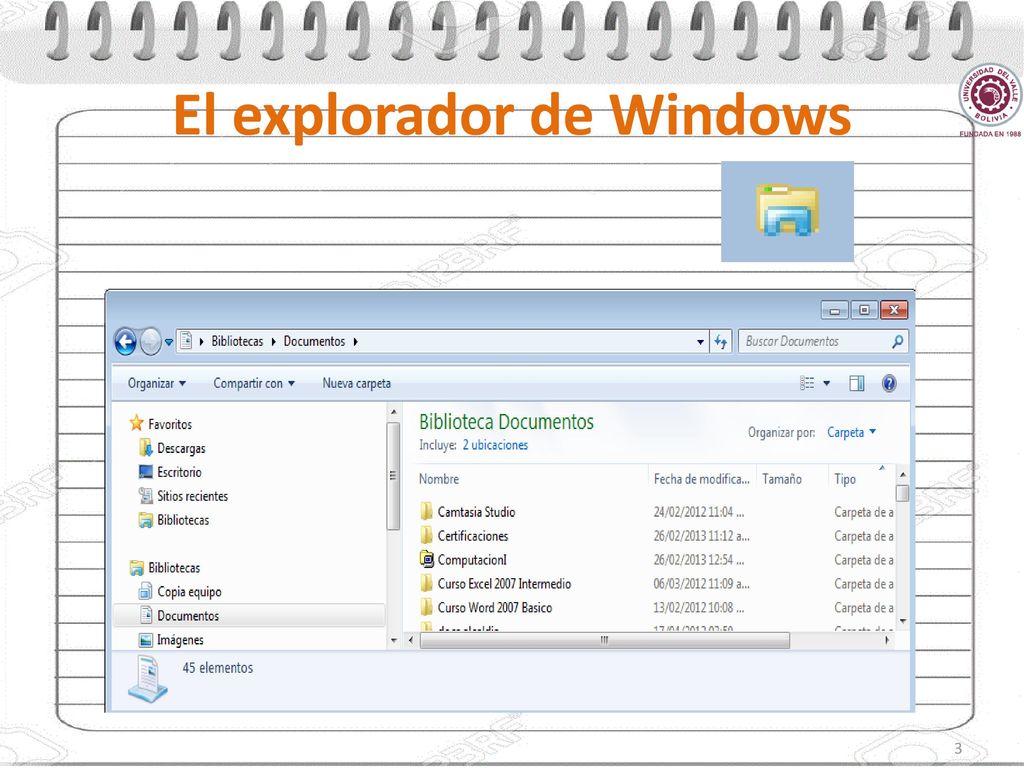Click the ComputacionI folder icon
Viewport: 1024px width, 768px height.
click(x=426, y=560)
